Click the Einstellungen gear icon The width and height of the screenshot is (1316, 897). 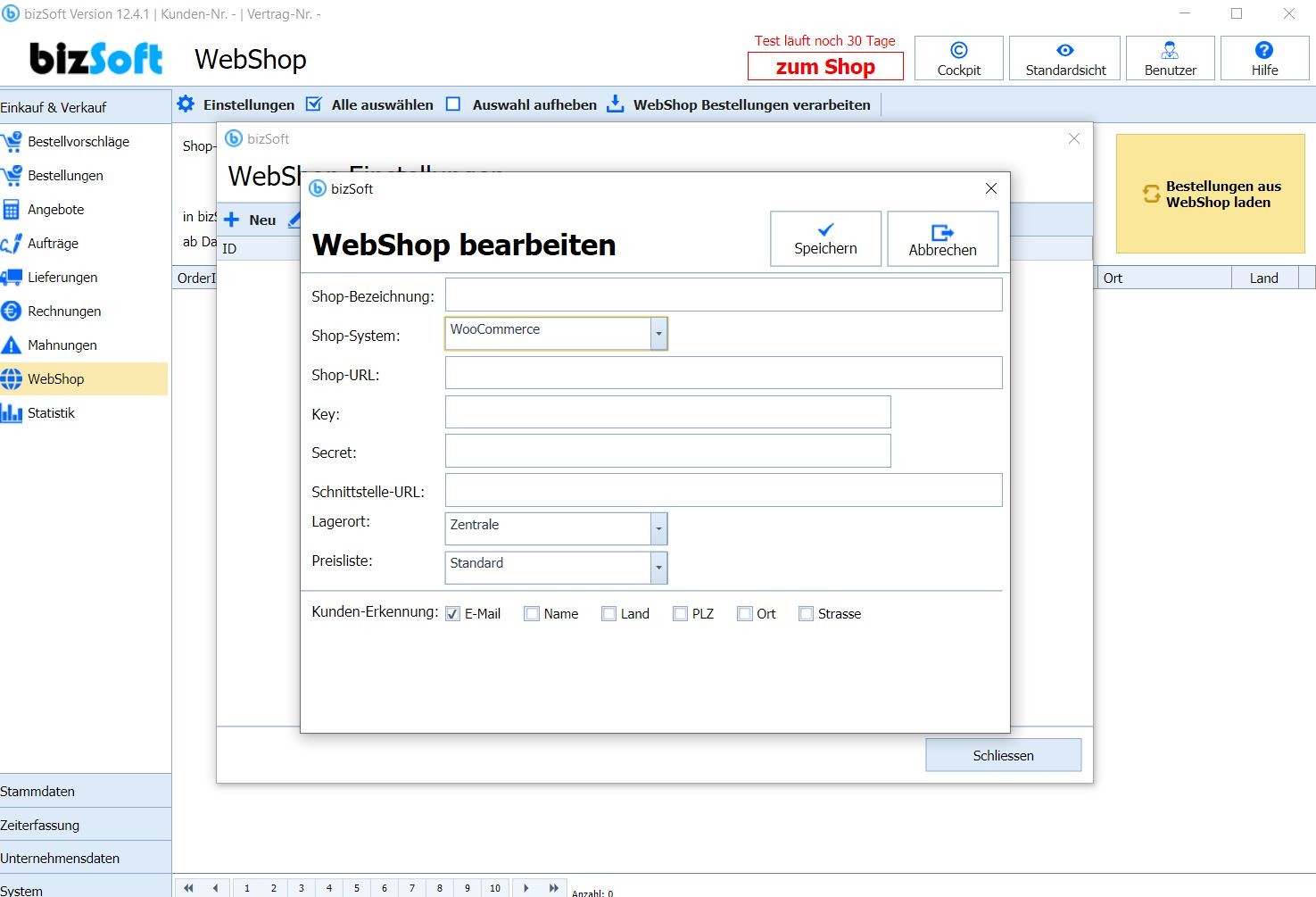pyautogui.click(x=186, y=104)
